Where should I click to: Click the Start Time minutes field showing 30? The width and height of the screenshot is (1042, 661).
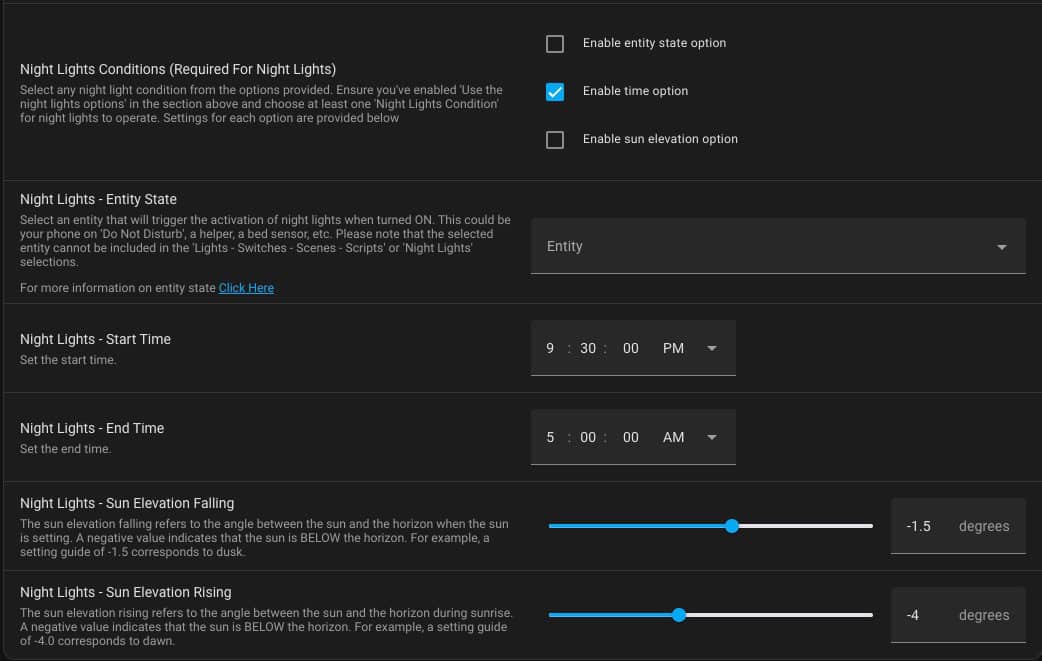587,349
